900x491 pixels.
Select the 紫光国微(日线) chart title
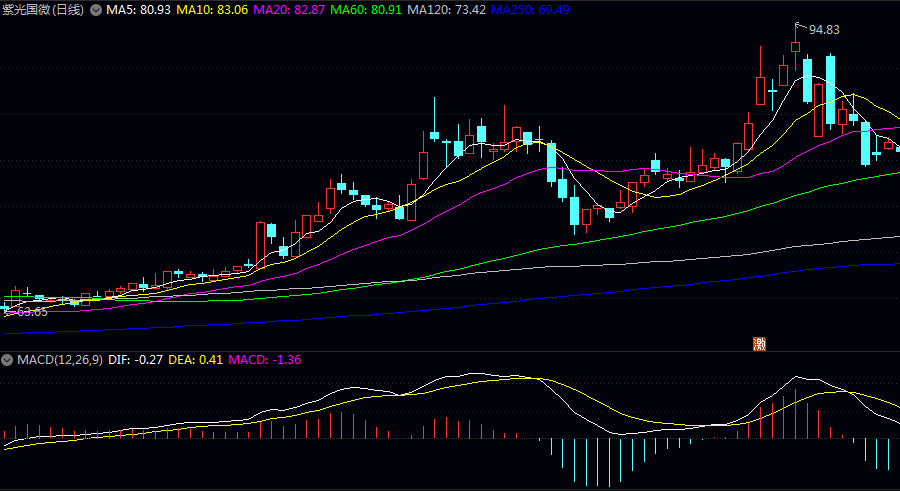click(x=44, y=9)
